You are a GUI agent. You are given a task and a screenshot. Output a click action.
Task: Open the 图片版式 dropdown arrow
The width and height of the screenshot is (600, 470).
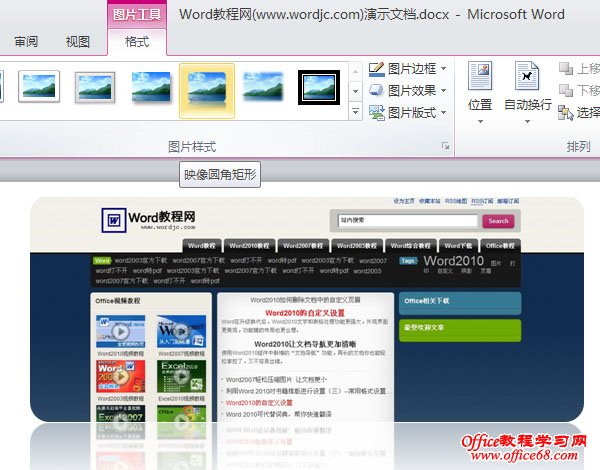(443, 113)
